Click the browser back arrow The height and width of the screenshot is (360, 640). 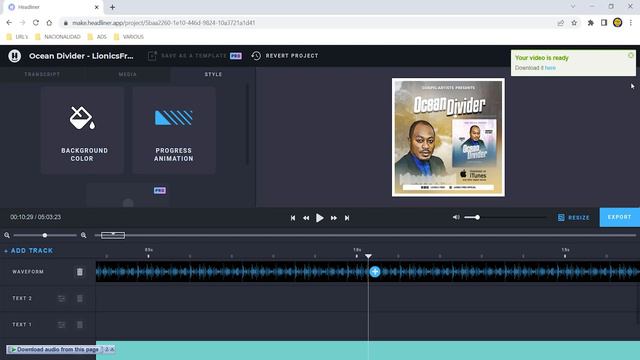pyautogui.click(x=9, y=23)
